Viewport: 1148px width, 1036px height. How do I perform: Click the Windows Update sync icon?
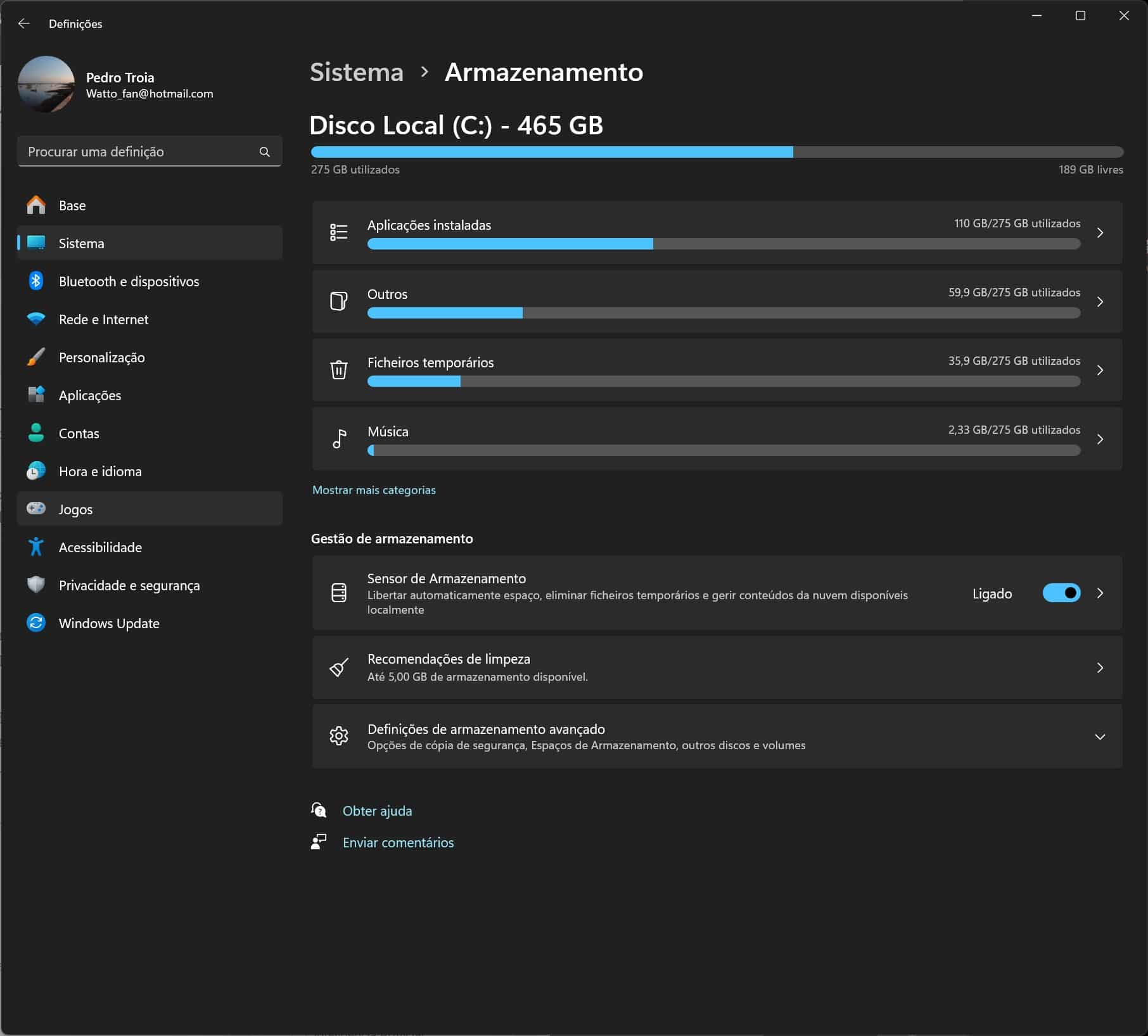(36, 623)
